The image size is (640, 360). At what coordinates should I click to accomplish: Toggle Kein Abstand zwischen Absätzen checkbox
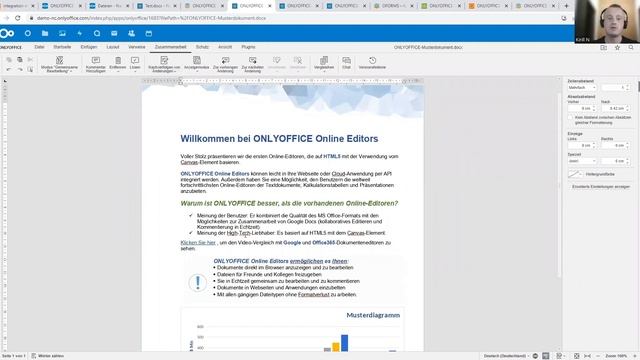coord(570,118)
